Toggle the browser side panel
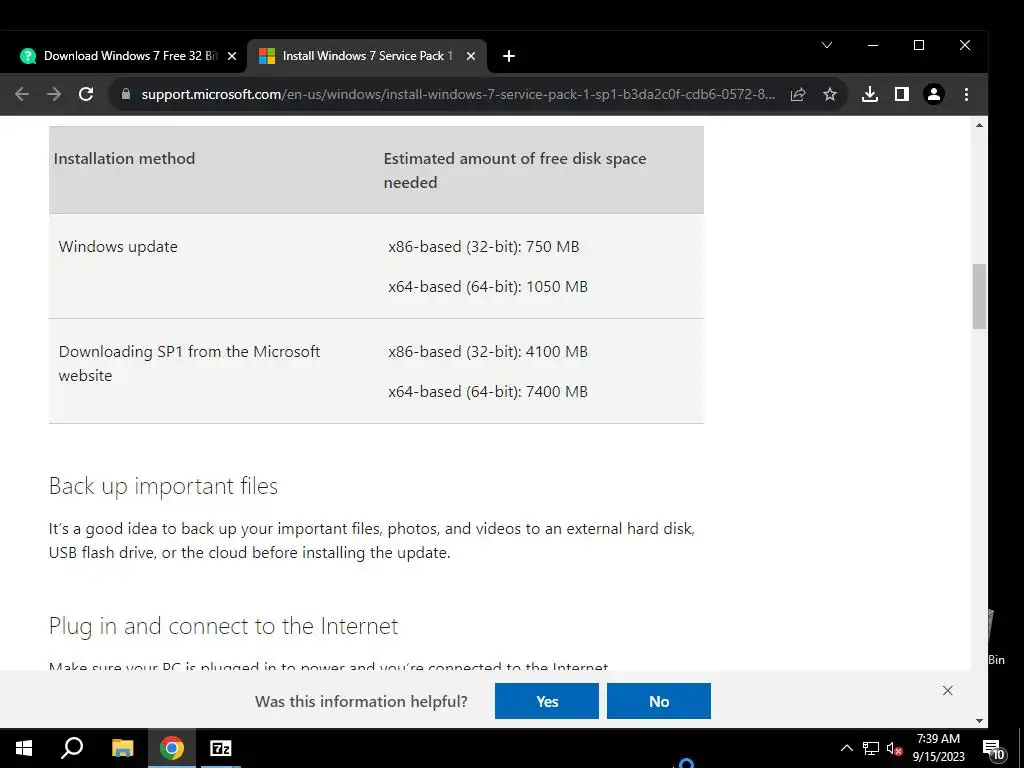This screenshot has height=768, width=1024. 901,94
